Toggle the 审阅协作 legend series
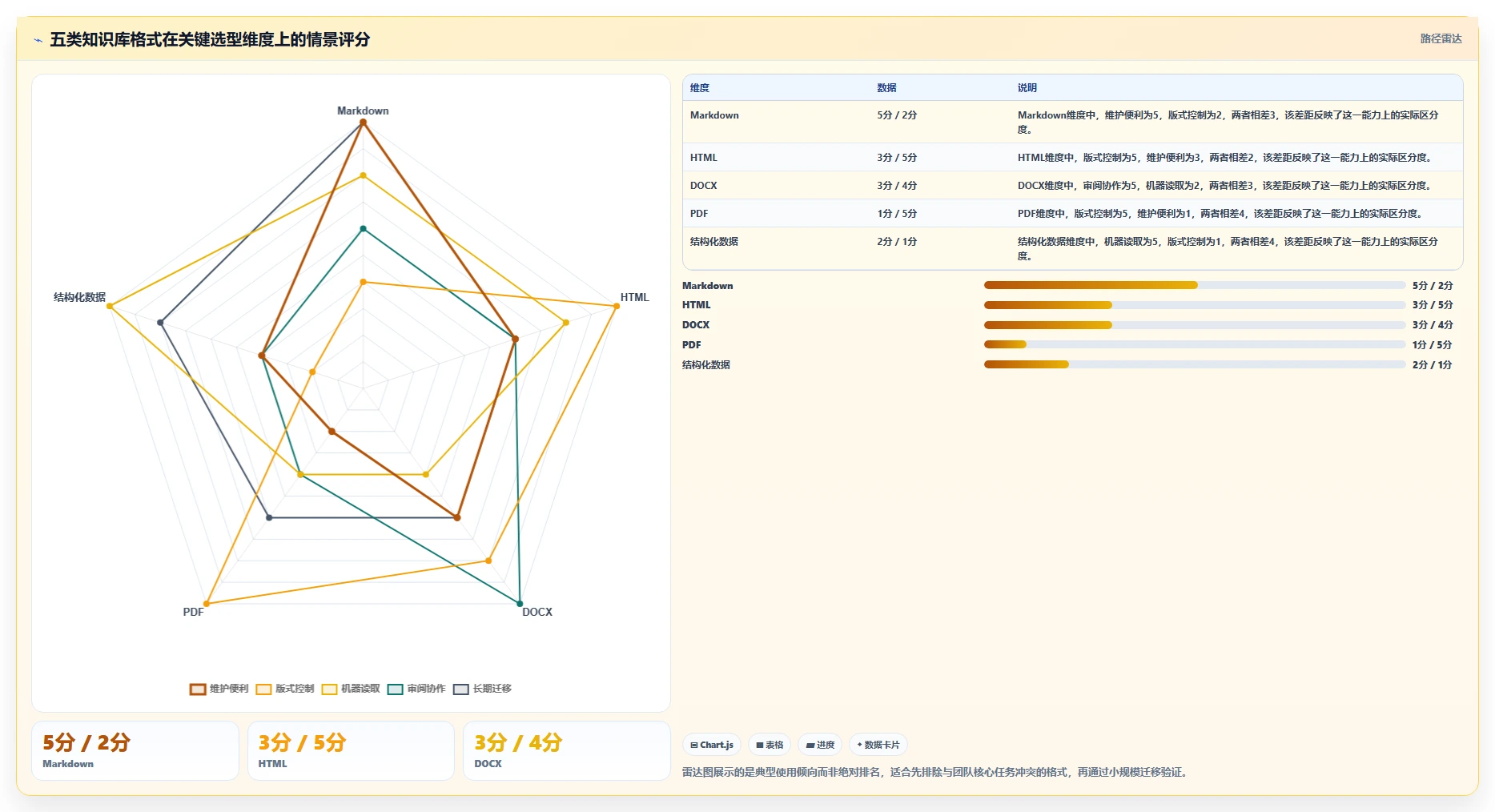 (x=416, y=689)
